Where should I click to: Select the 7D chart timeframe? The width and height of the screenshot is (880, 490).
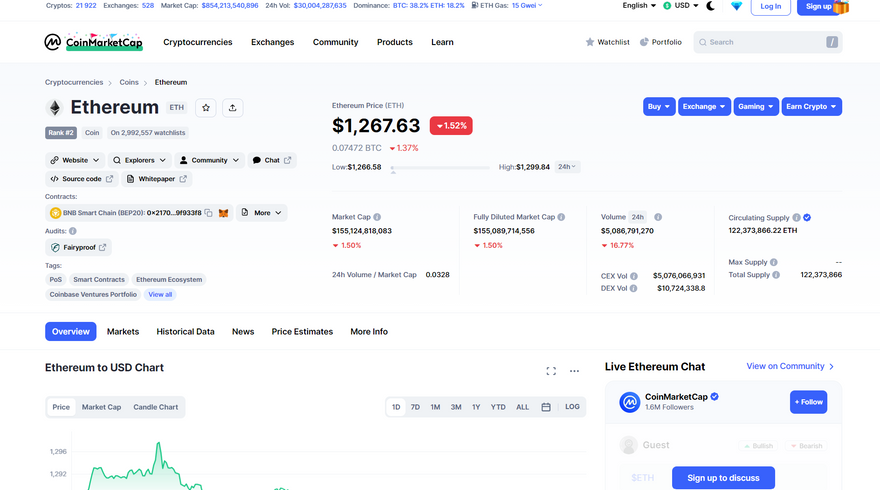pos(415,407)
